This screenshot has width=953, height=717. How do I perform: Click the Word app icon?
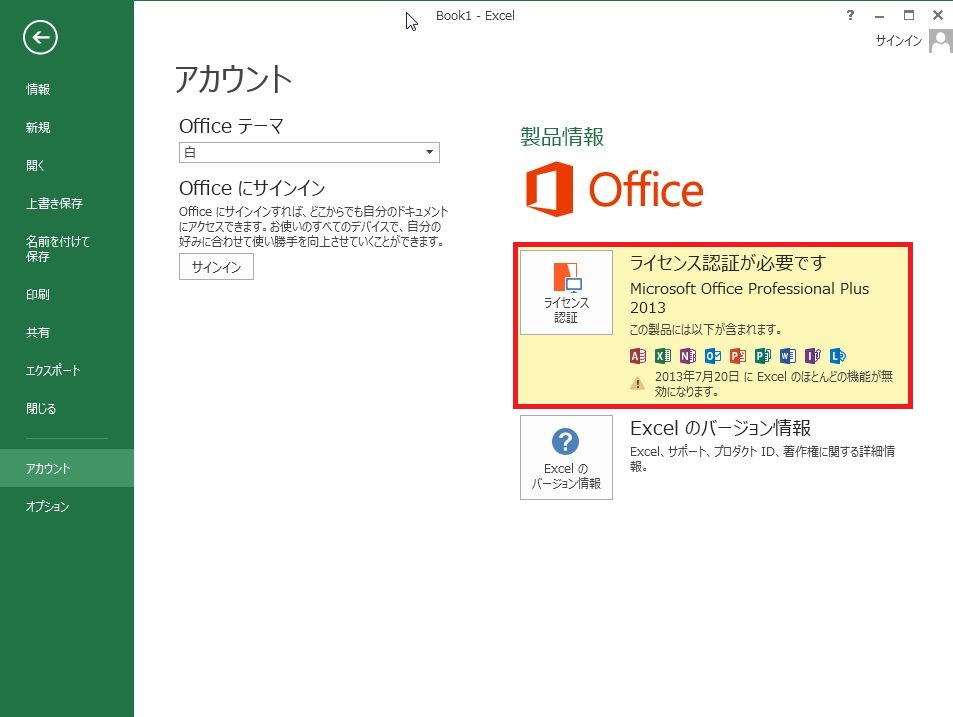787,356
